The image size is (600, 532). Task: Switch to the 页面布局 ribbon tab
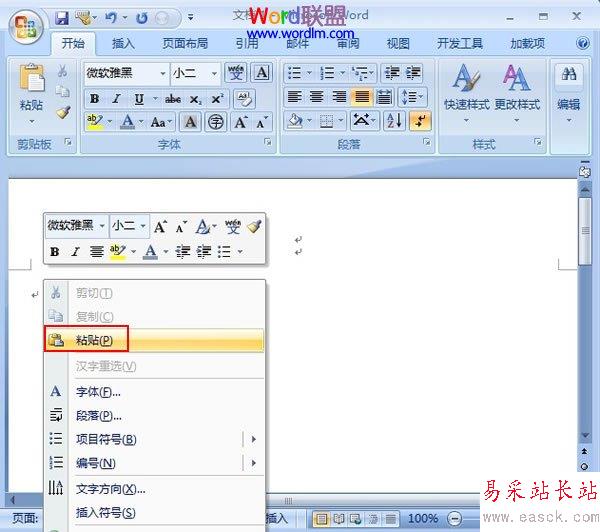[185, 43]
